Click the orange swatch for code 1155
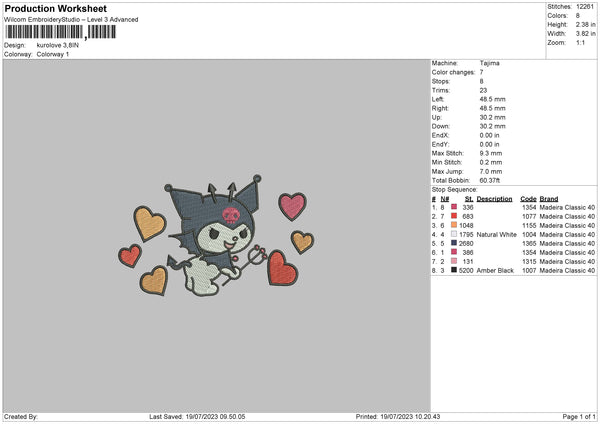 pos(454,225)
